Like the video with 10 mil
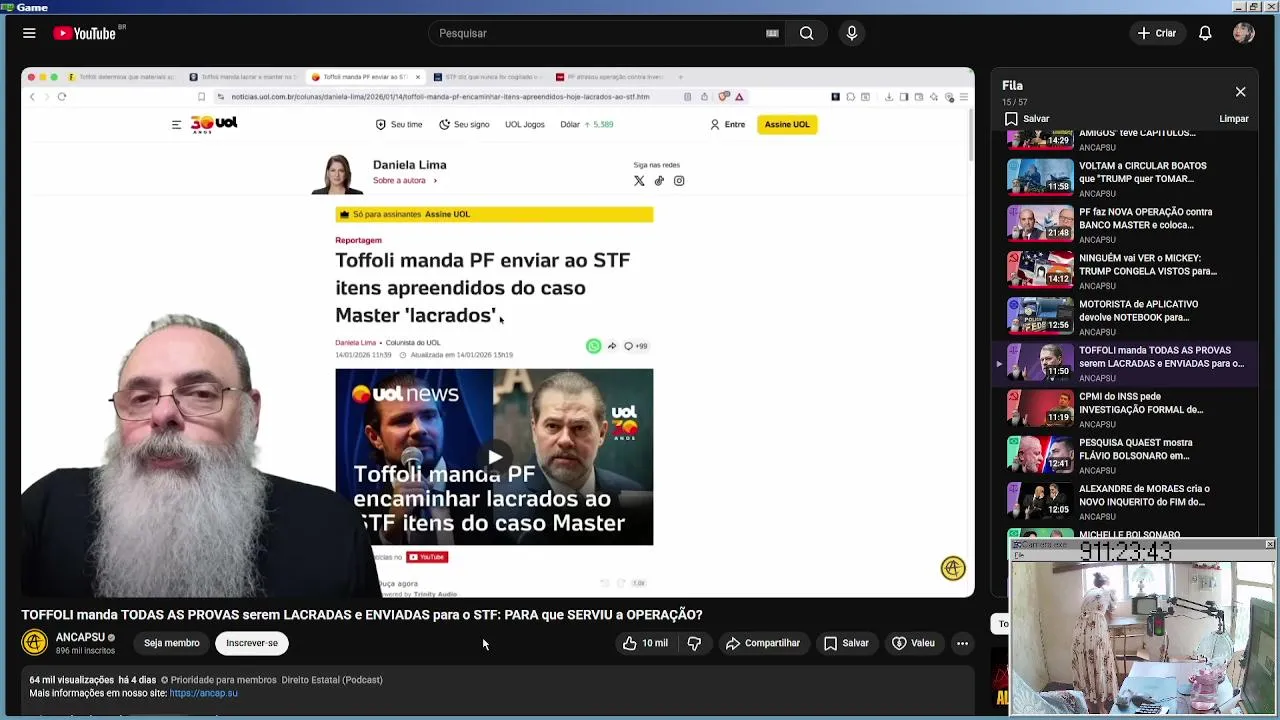The image size is (1280, 720). coord(645,643)
